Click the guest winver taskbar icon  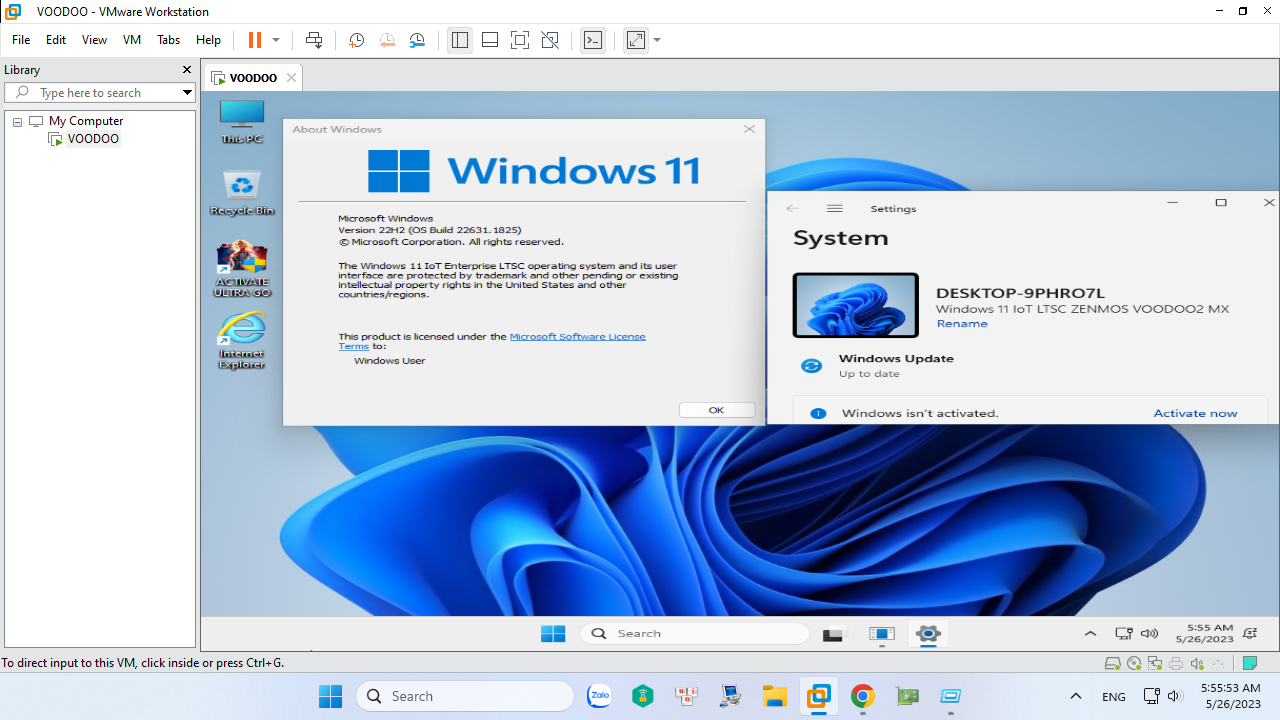click(x=881, y=634)
